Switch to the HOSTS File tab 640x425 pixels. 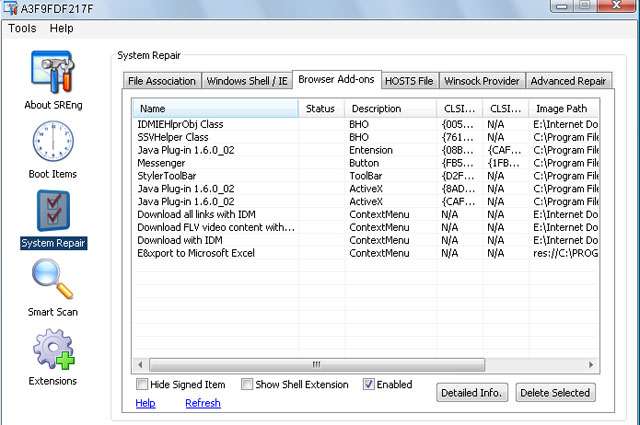tap(411, 81)
